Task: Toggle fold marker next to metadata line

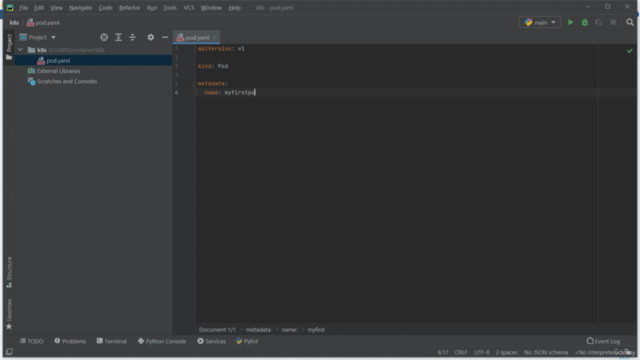Action: coord(195,84)
